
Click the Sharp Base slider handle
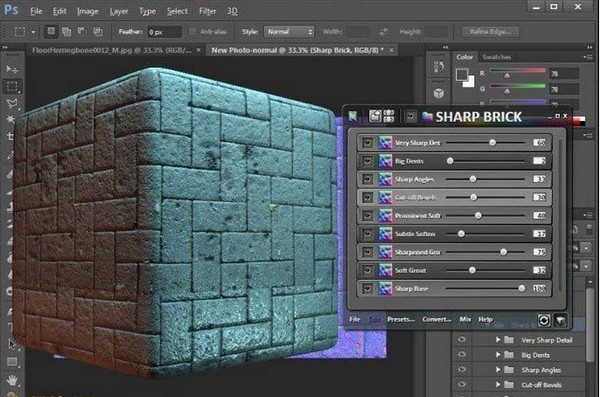click(x=522, y=288)
